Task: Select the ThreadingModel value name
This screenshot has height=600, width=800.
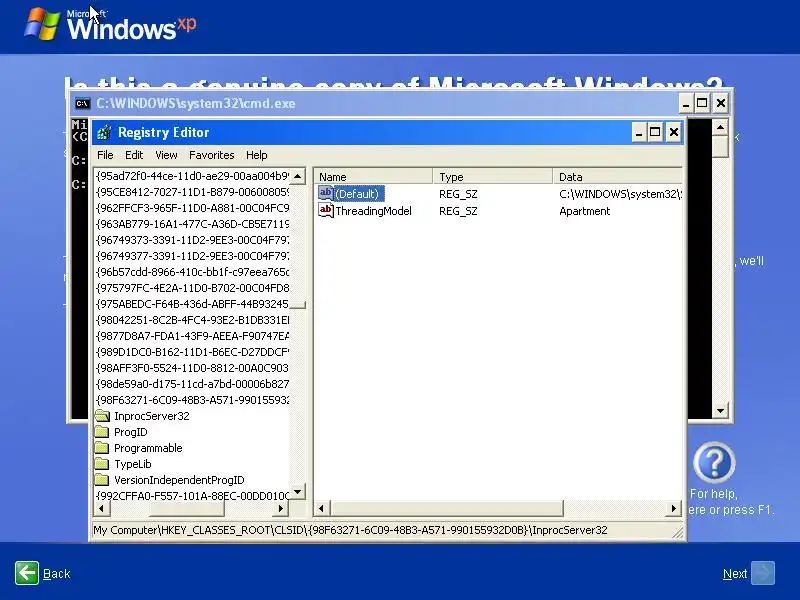Action: (373, 211)
